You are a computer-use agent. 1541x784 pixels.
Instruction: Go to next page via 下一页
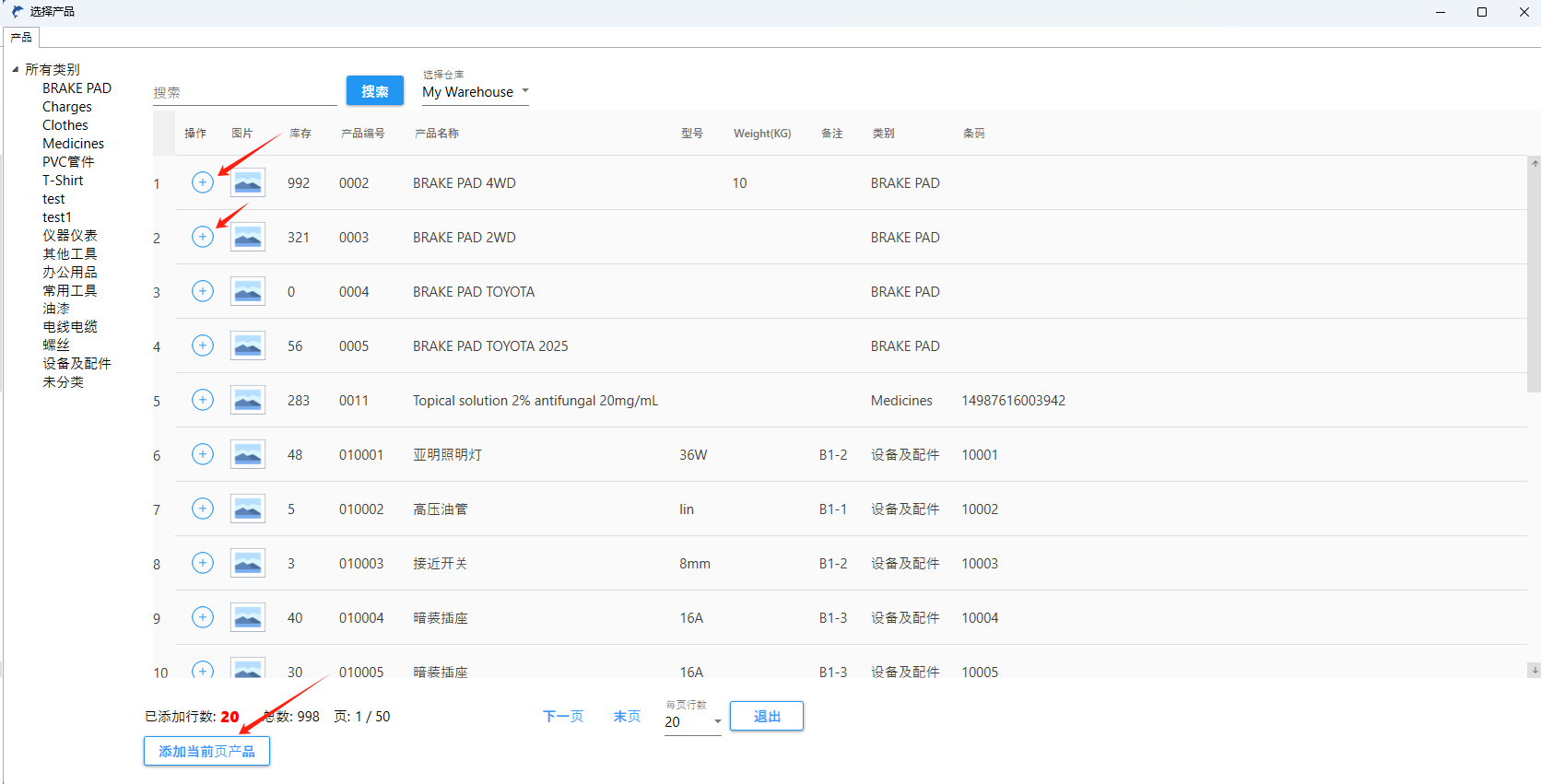click(562, 717)
